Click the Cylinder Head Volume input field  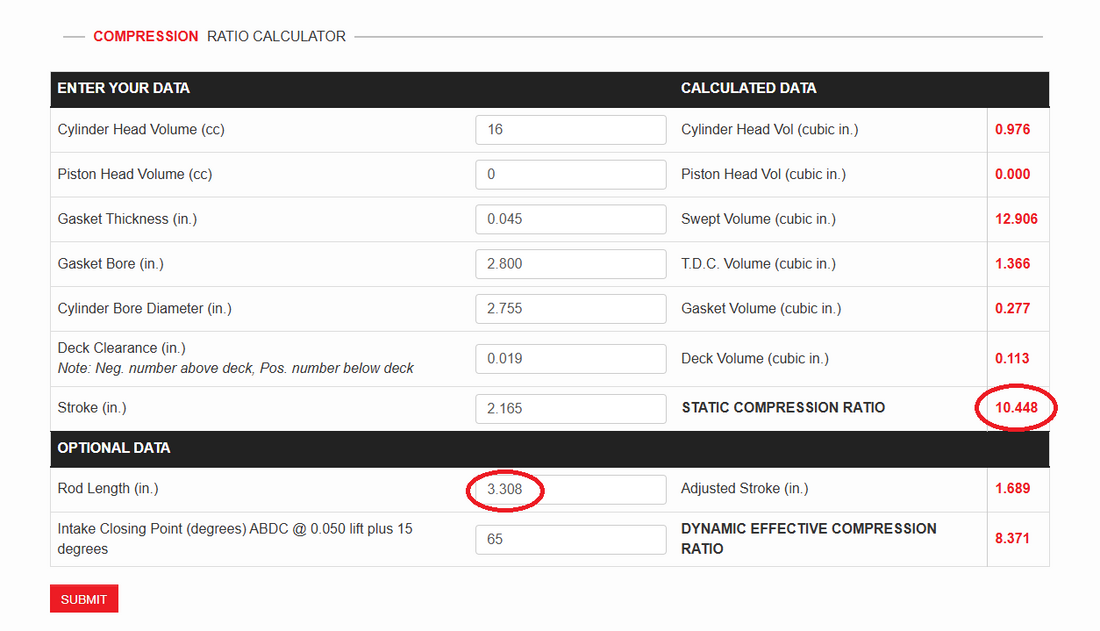(570, 130)
